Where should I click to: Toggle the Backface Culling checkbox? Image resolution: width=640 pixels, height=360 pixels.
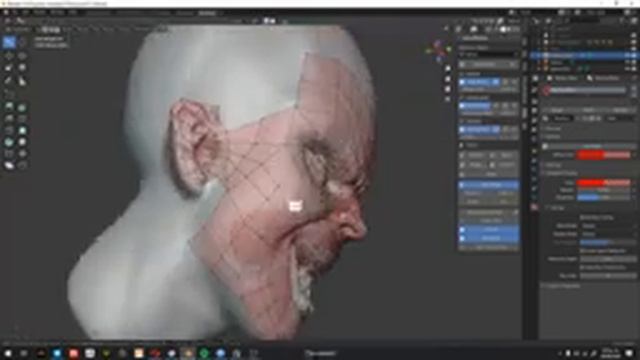(582, 218)
